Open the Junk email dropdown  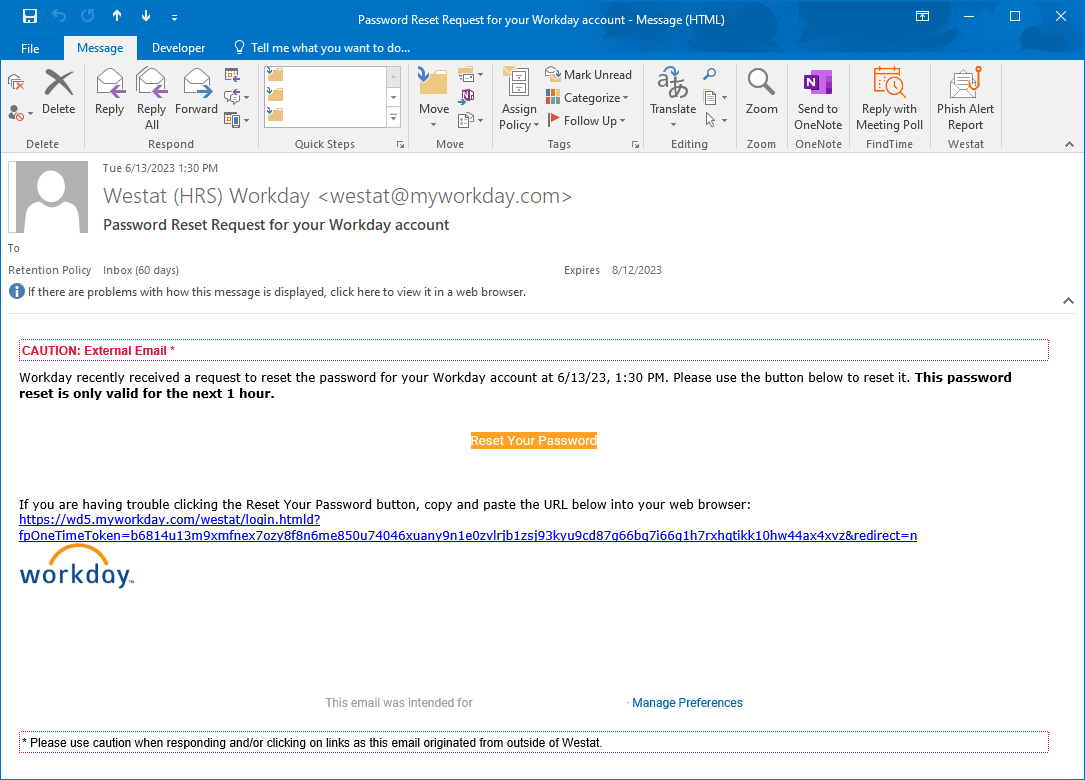[20, 113]
